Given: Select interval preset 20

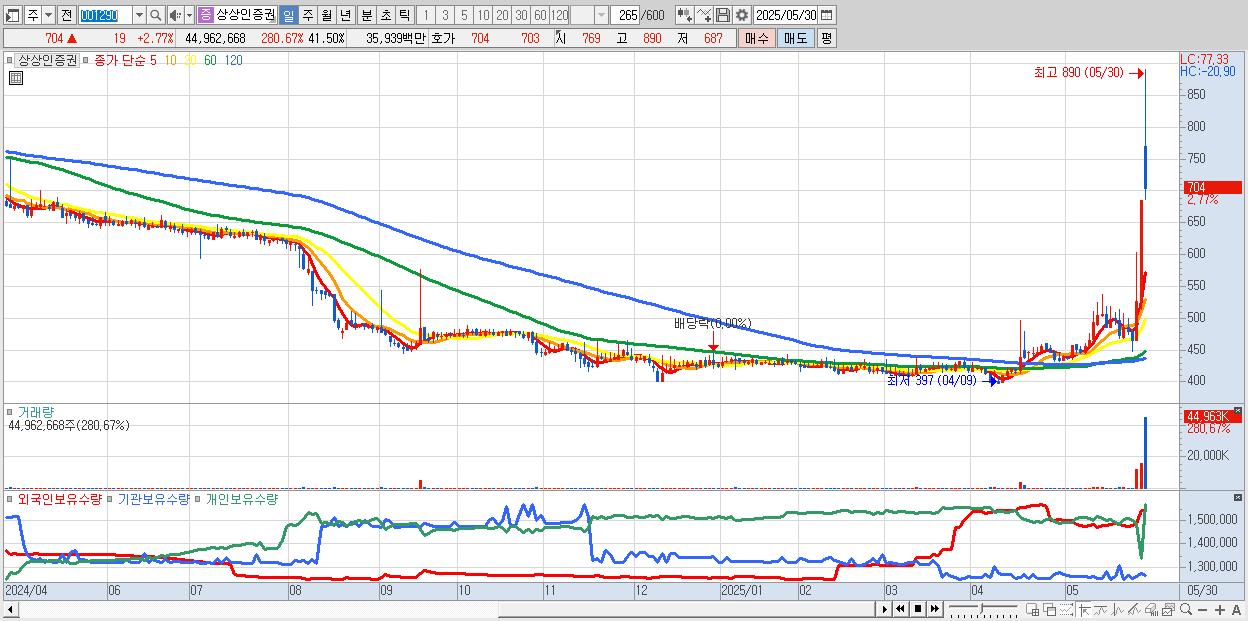Looking at the screenshot, I should [x=502, y=15].
